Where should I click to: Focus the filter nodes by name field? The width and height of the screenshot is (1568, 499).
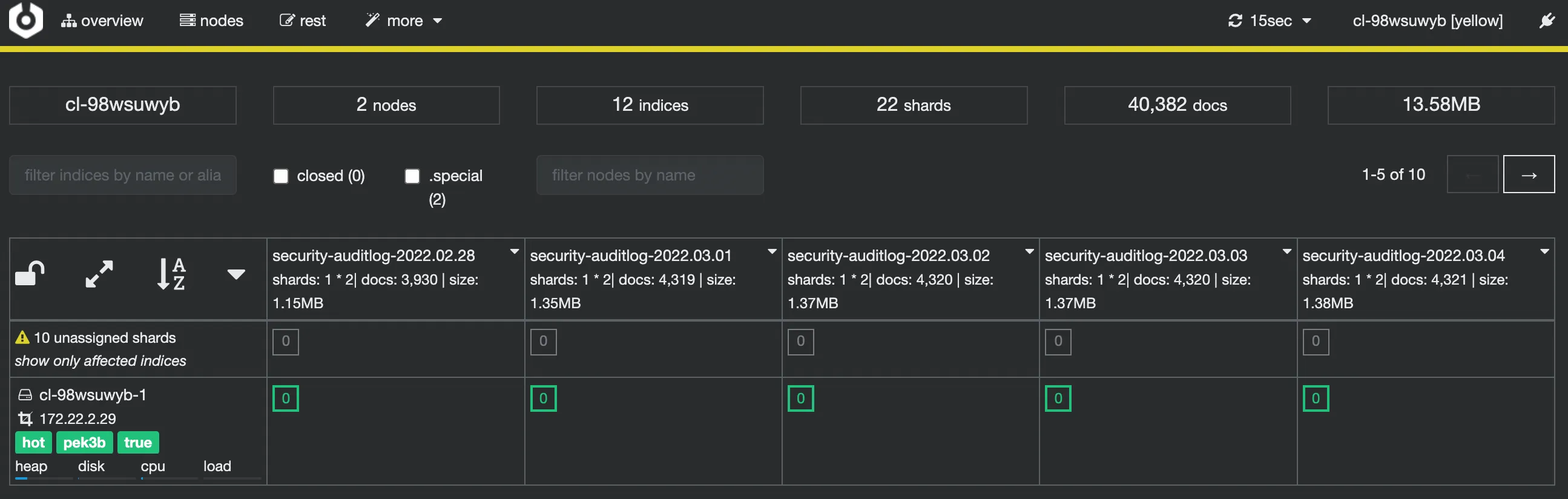[650, 175]
